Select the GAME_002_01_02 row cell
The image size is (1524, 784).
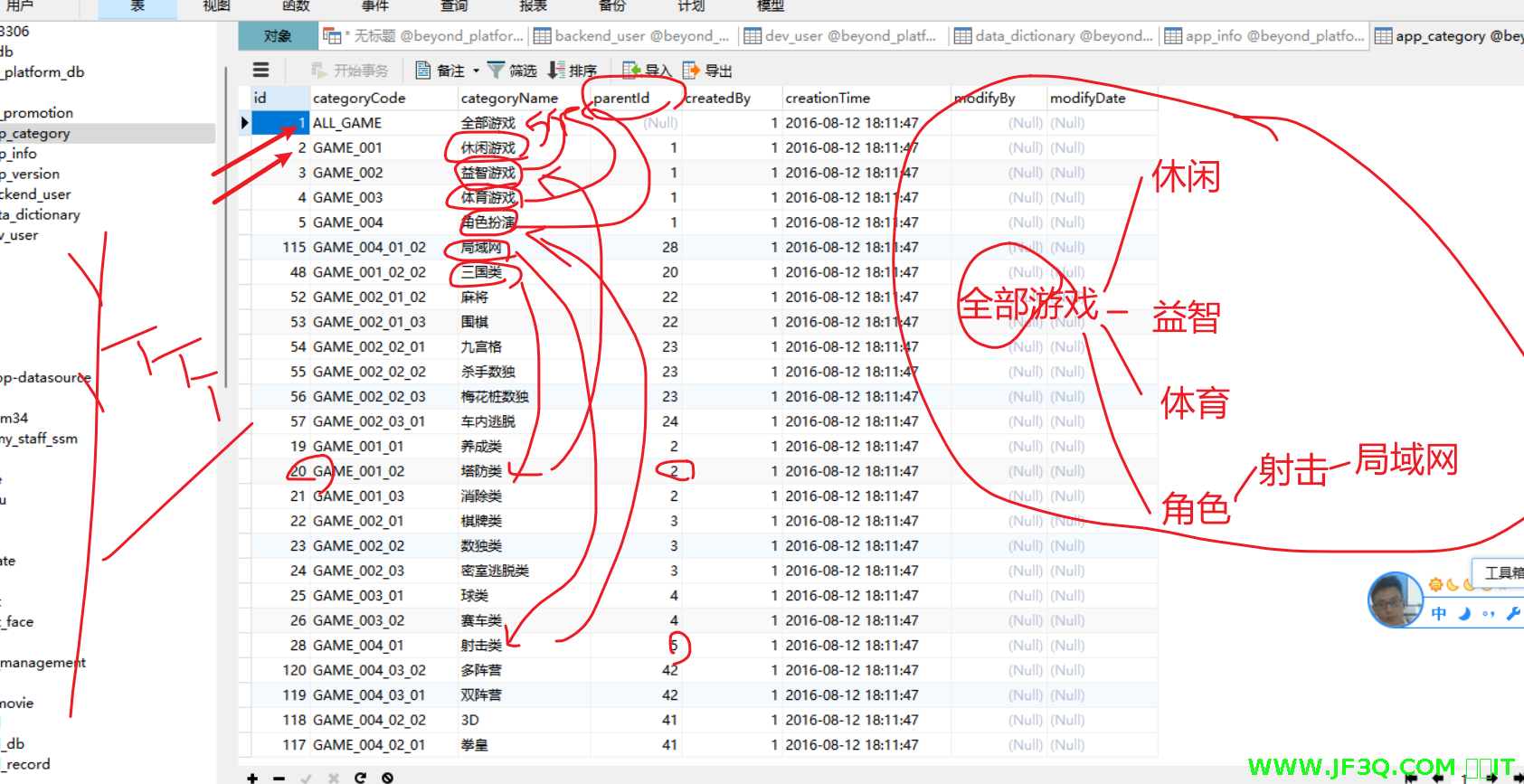[x=369, y=297]
